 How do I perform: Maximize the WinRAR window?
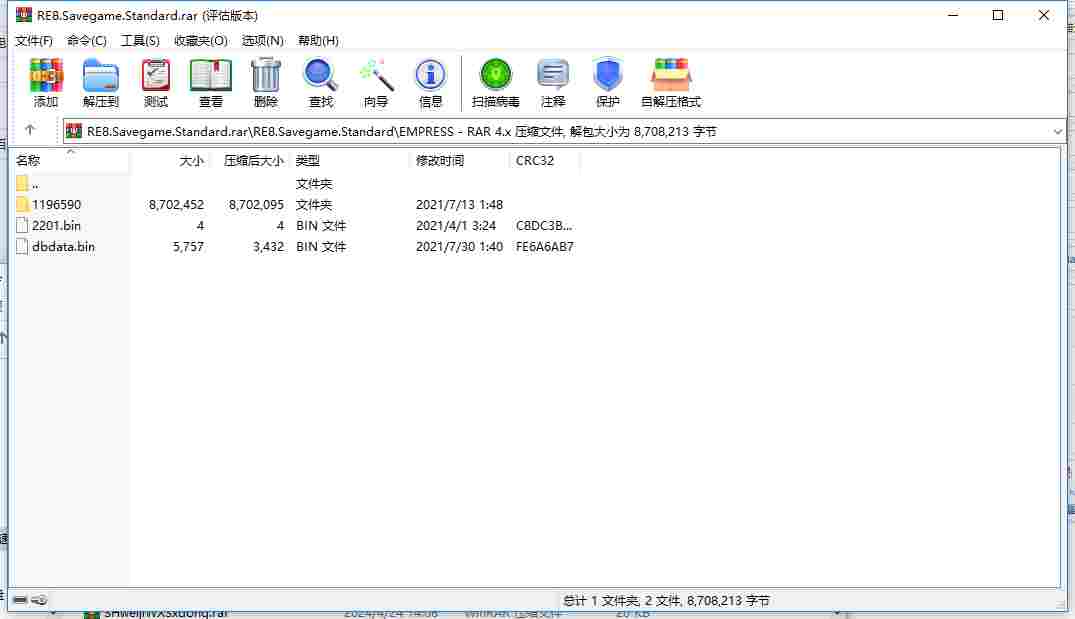(998, 15)
